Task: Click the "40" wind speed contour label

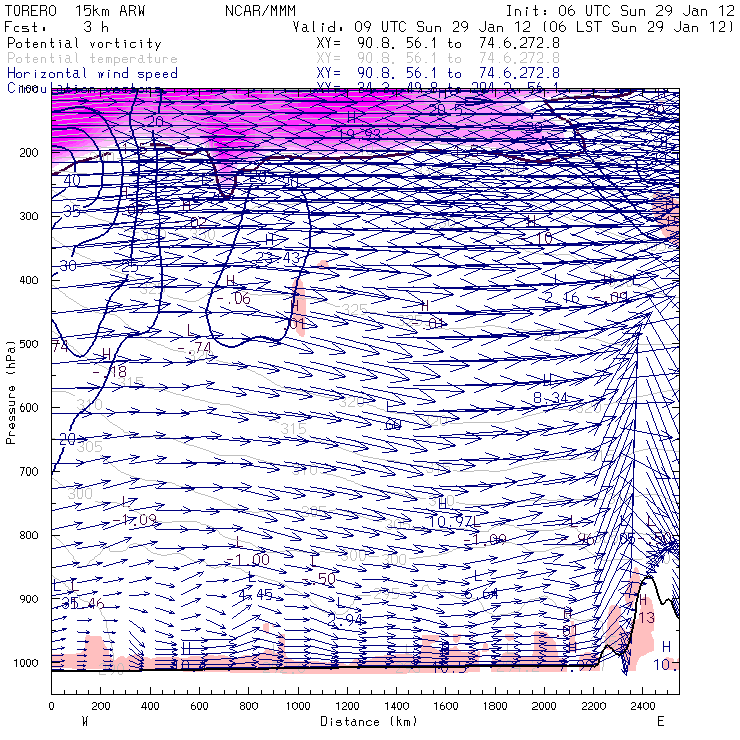Action: 72,180
